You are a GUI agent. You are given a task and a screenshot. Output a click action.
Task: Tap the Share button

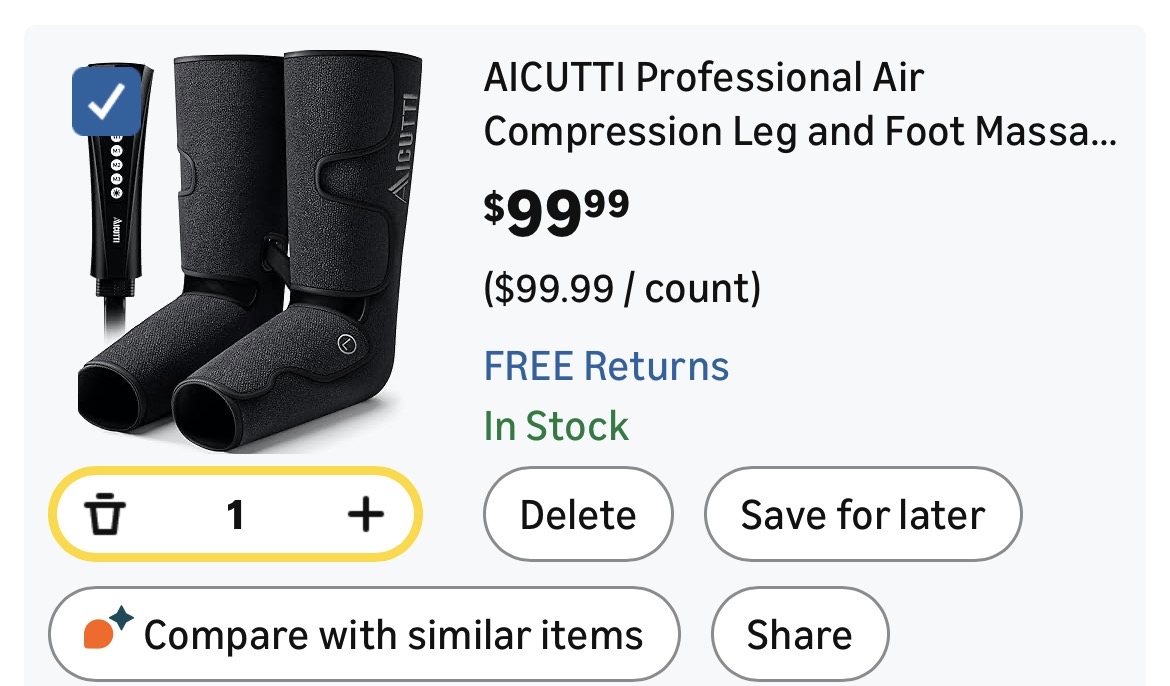point(799,635)
